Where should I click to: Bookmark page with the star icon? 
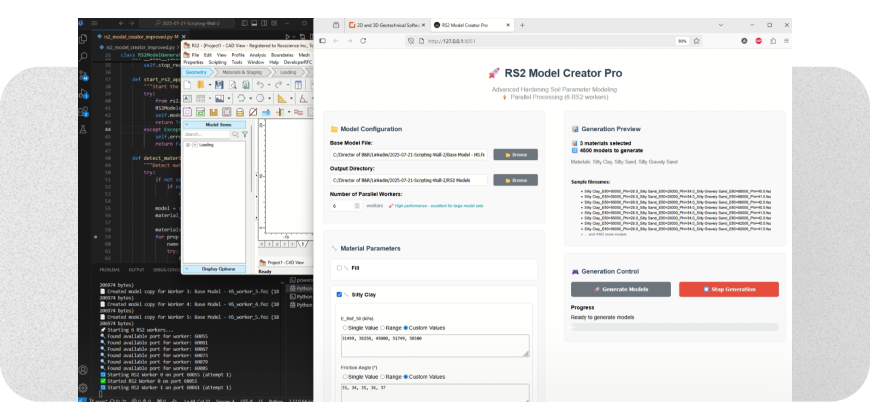pyautogui.click(x=695, y=41)
